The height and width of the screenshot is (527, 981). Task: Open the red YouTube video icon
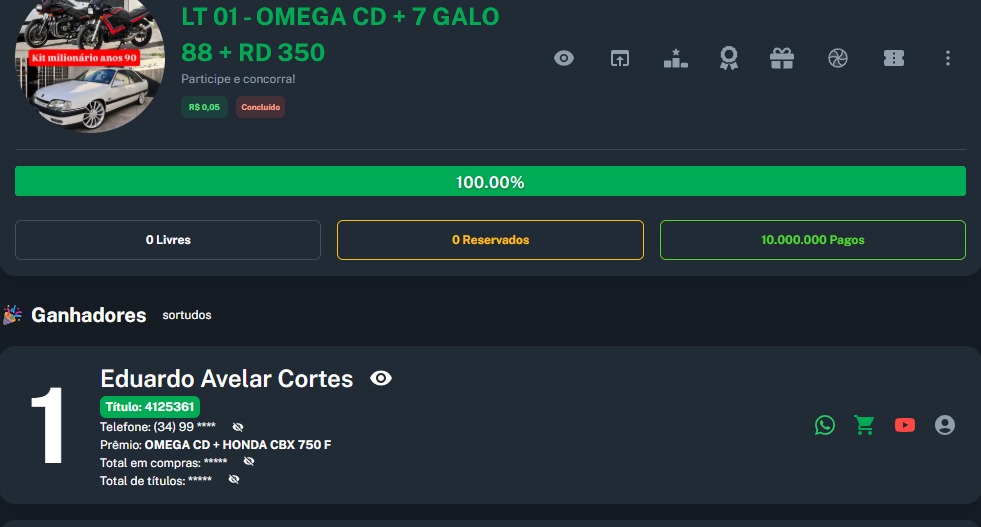coord(905,425)
